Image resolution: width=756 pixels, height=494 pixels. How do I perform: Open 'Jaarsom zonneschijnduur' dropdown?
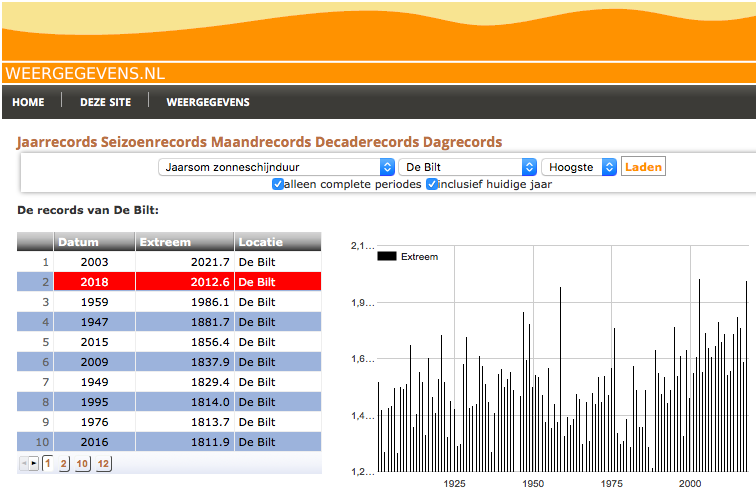click(x=277, y=167)
